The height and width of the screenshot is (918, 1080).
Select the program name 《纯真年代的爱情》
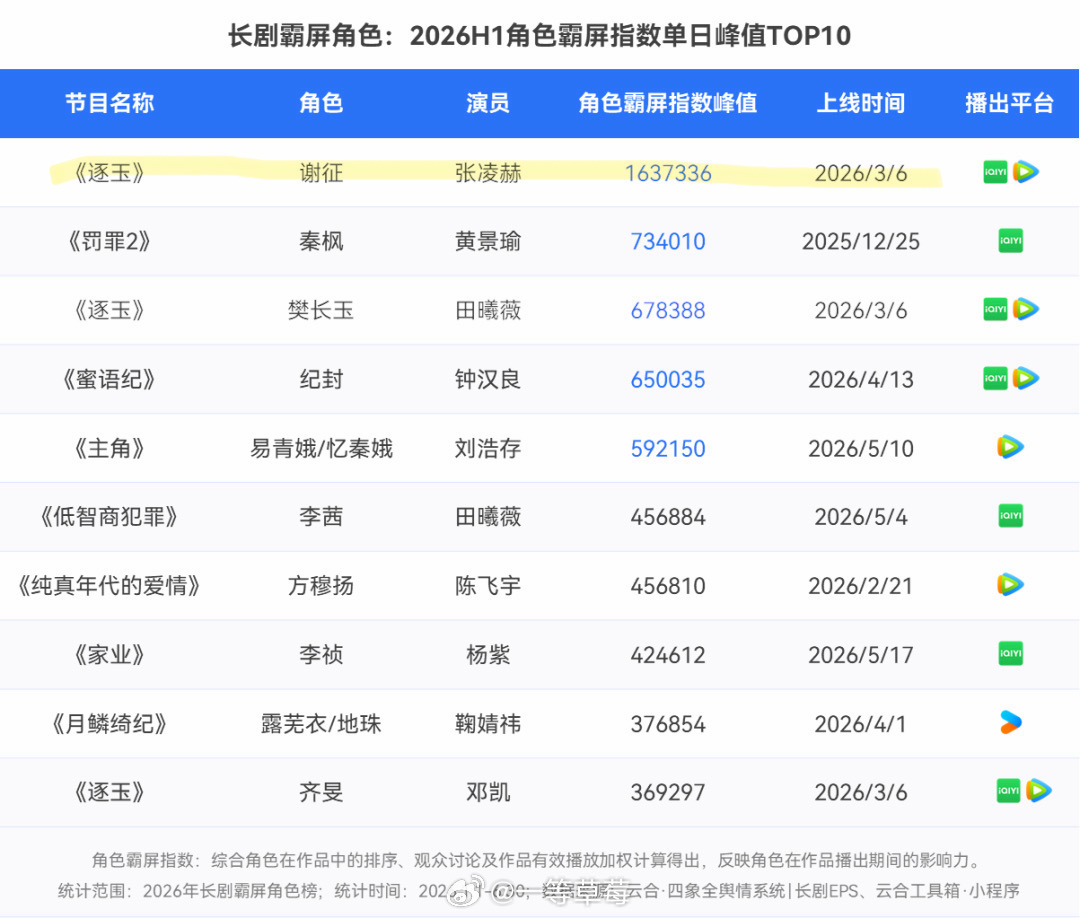coord(110,585)
